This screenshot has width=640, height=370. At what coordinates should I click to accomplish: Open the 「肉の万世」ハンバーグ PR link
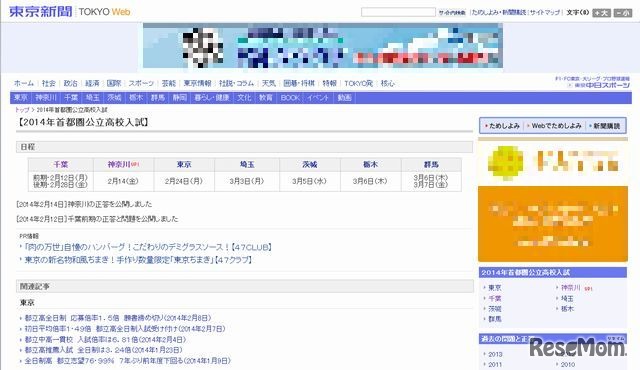(148, 247)
